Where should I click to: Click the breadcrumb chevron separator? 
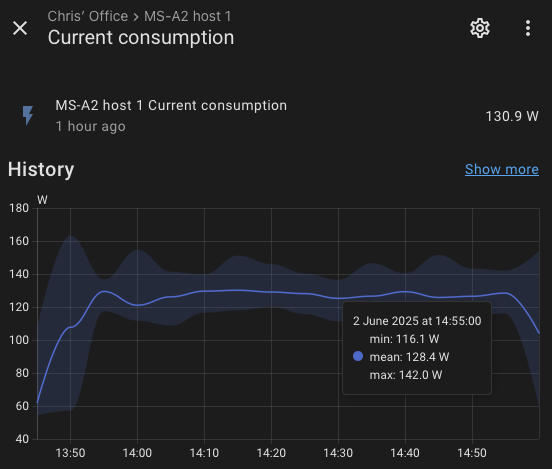136,17
